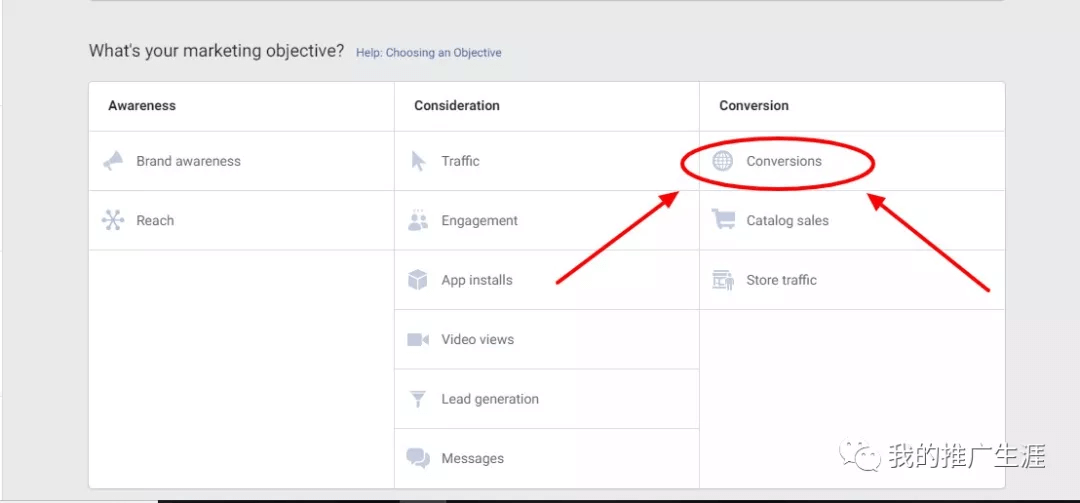Click the Brand awareness megaphone icon
The image size is (1080, 503).
pyautogui.click(x=113, y=161)
